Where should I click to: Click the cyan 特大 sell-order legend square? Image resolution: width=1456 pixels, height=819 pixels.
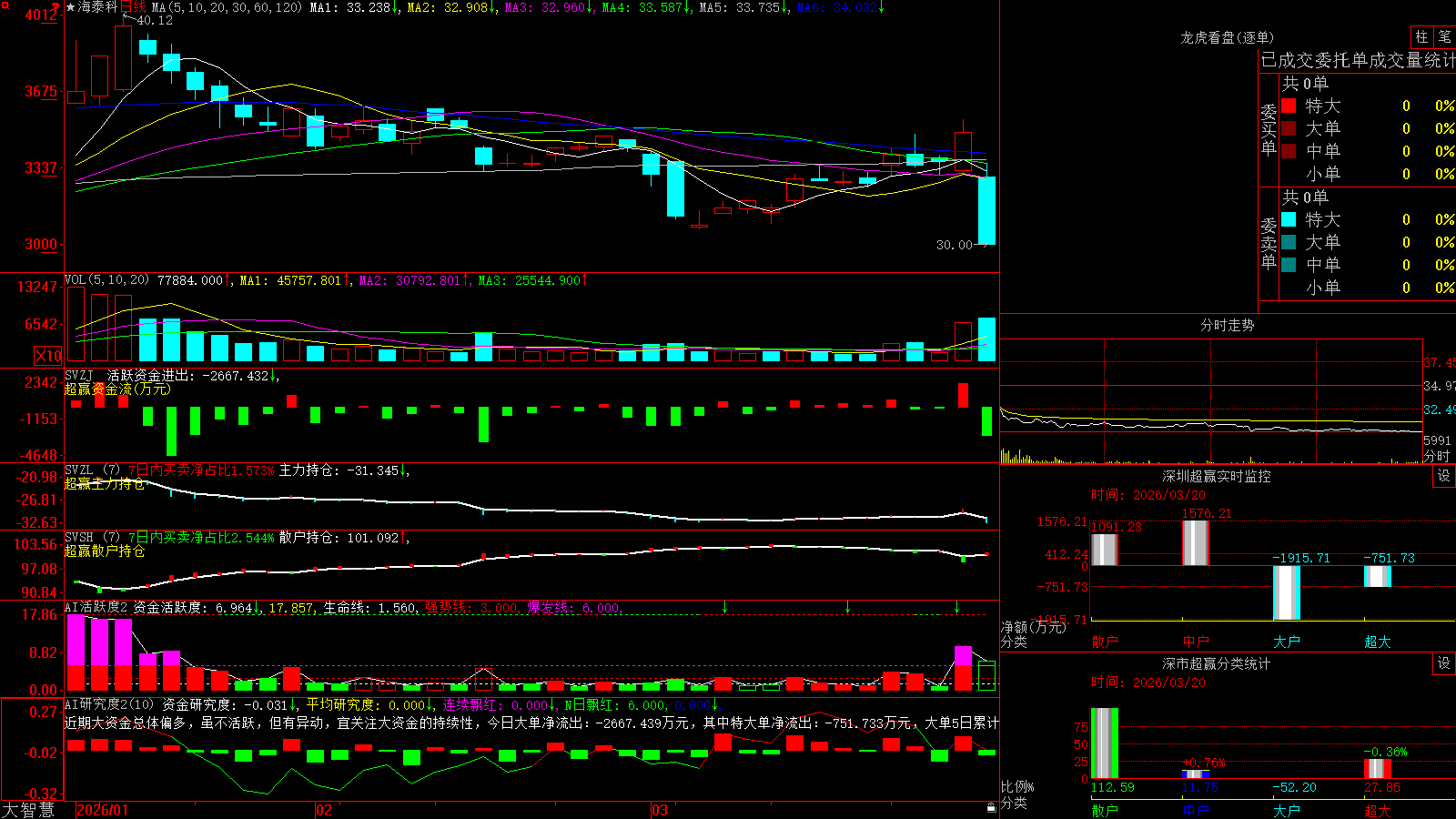[1289, 219]
